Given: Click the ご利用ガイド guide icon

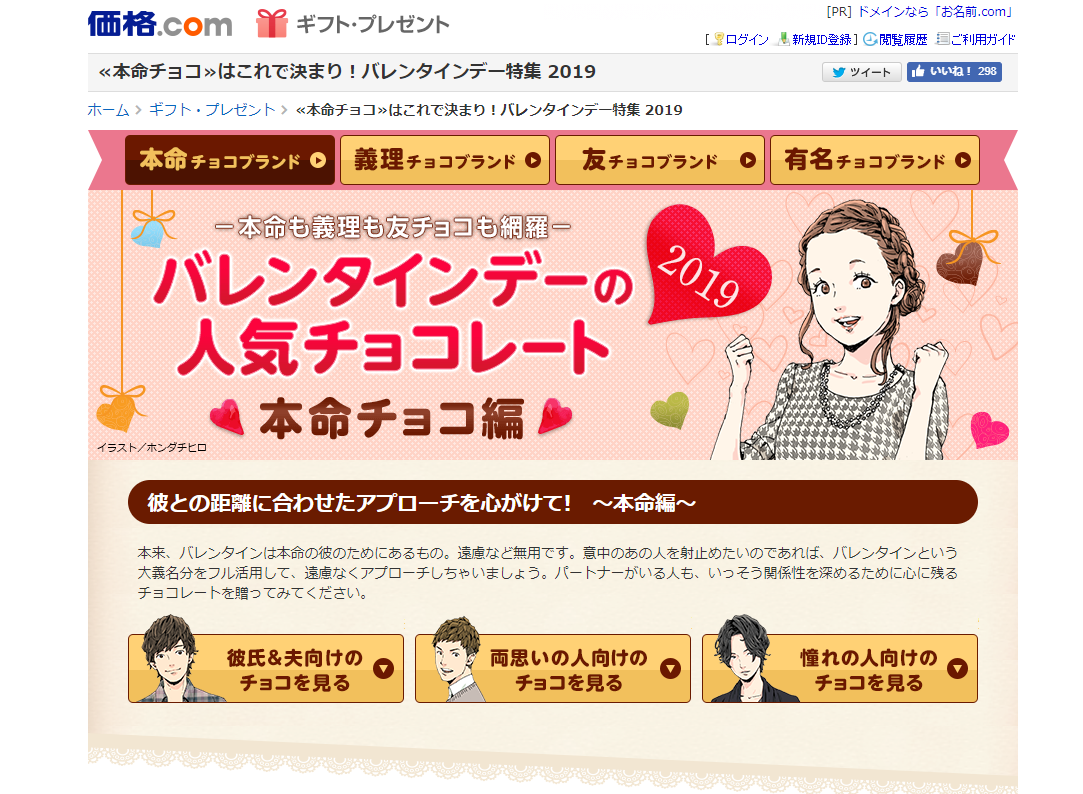Looking at the screenshot, I should [x=943, y=39].
